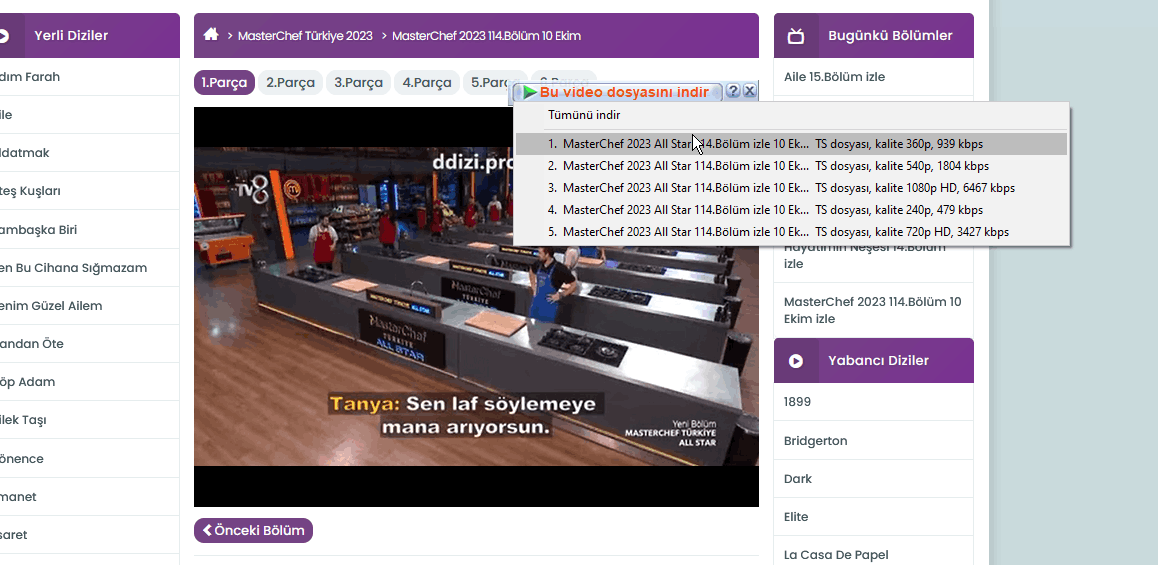Click the green play arrow on download bar
The height and width of the screenshot is (565, 1158).
530,92
